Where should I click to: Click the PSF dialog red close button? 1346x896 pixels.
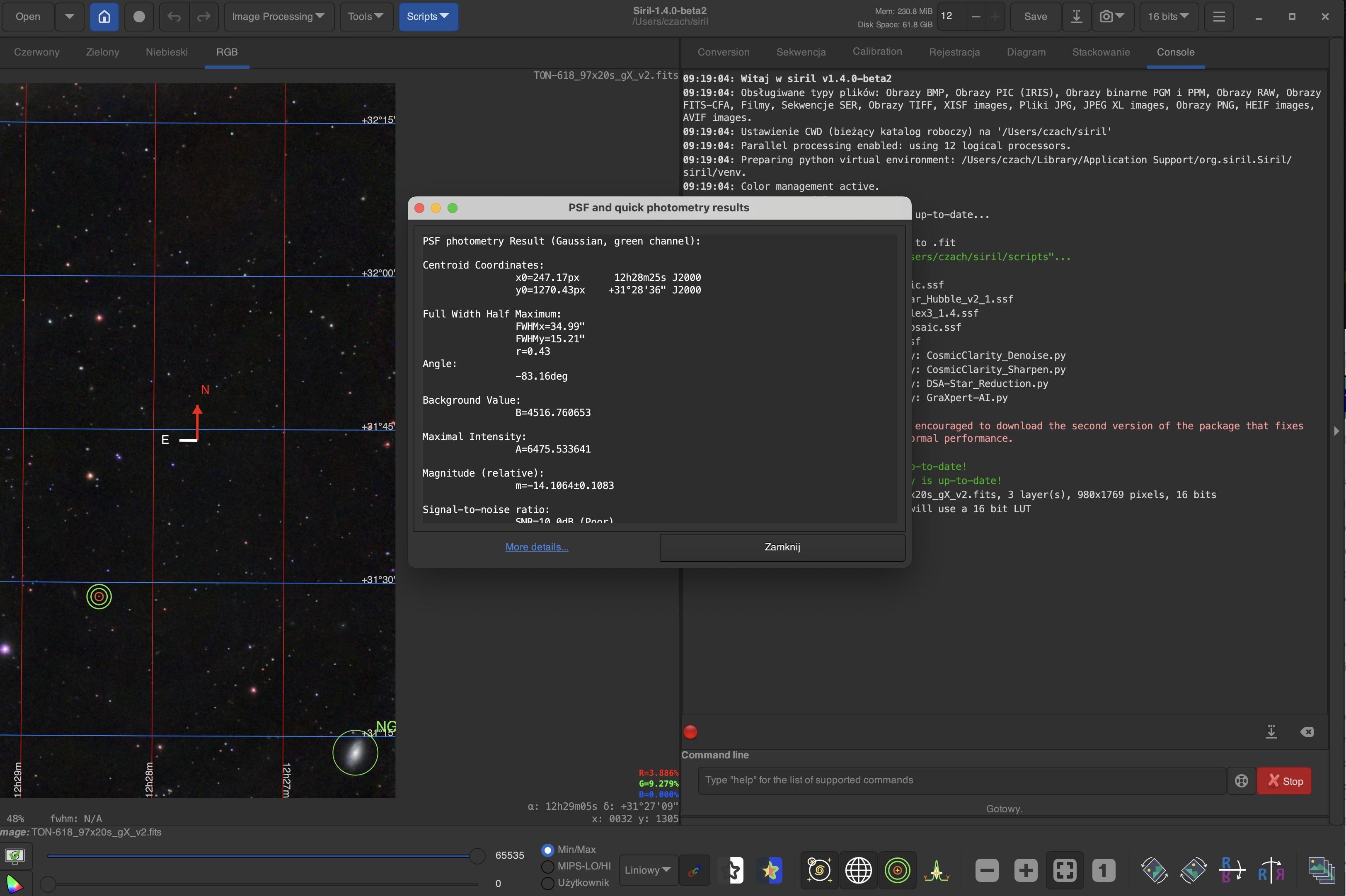pos(419,208)
